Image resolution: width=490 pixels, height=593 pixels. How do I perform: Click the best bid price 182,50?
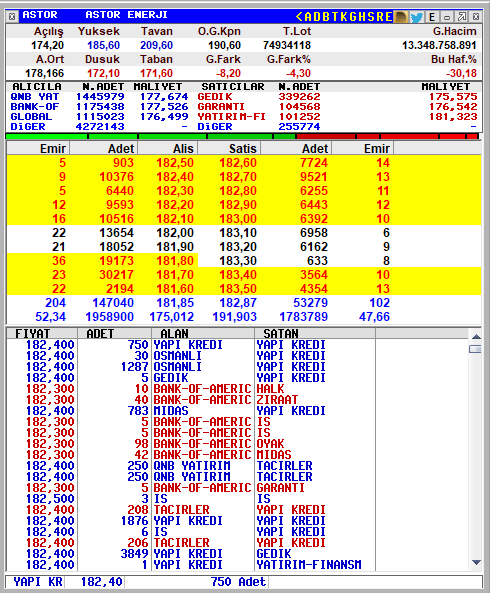pyautogui.click(x=175, y=163)
